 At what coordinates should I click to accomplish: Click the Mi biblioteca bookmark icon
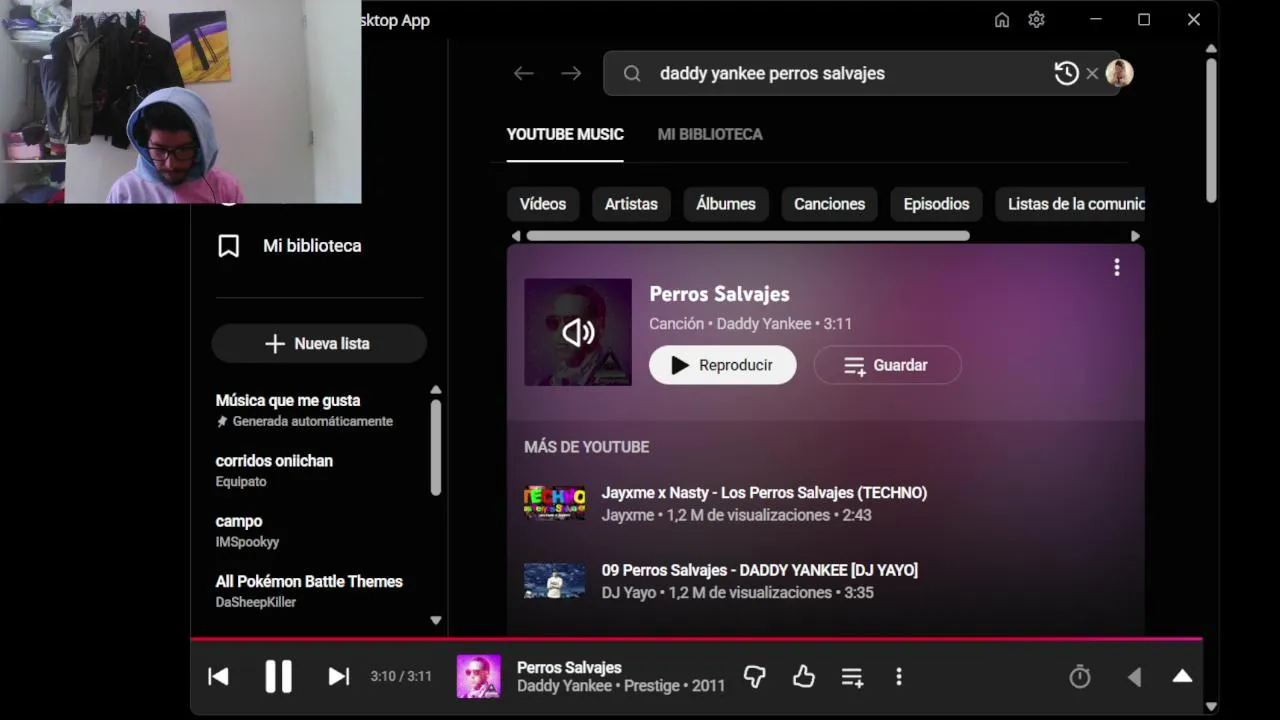pos(229,246)
